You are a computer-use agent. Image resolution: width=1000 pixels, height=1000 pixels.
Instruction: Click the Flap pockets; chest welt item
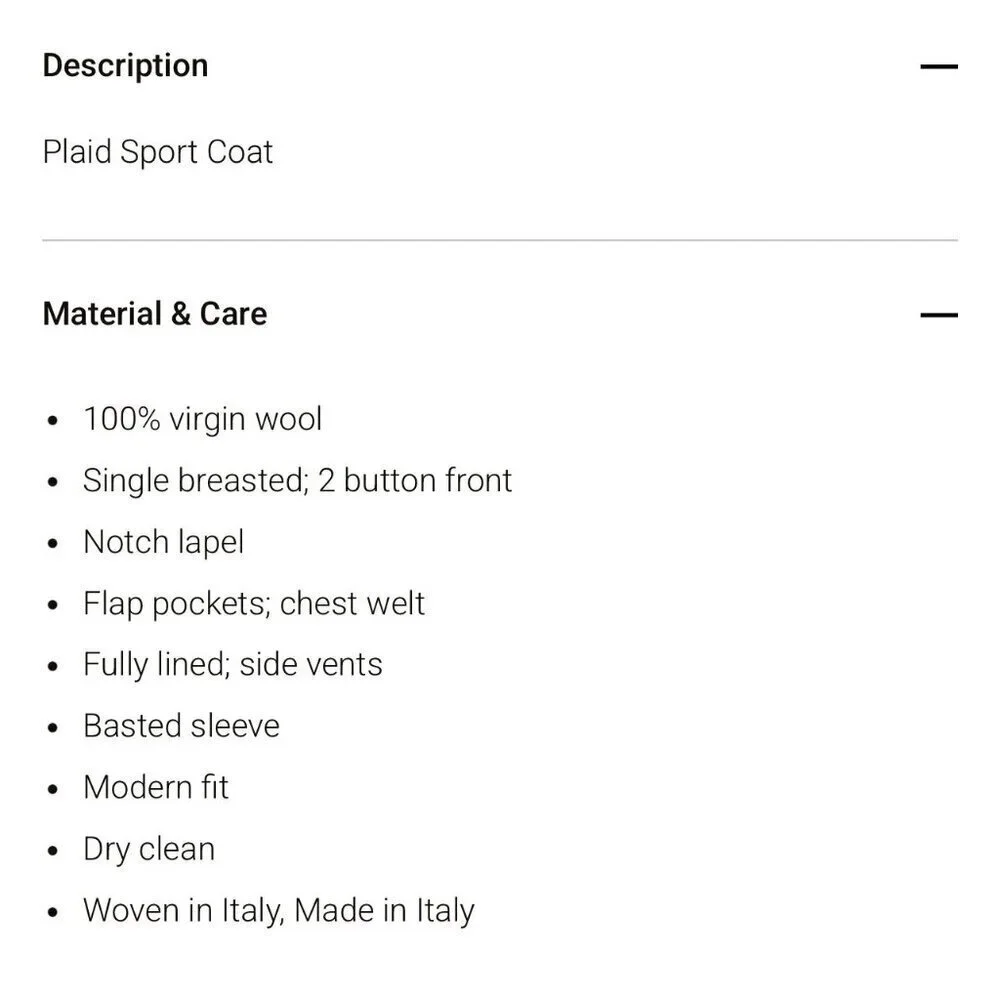point(254,603)
